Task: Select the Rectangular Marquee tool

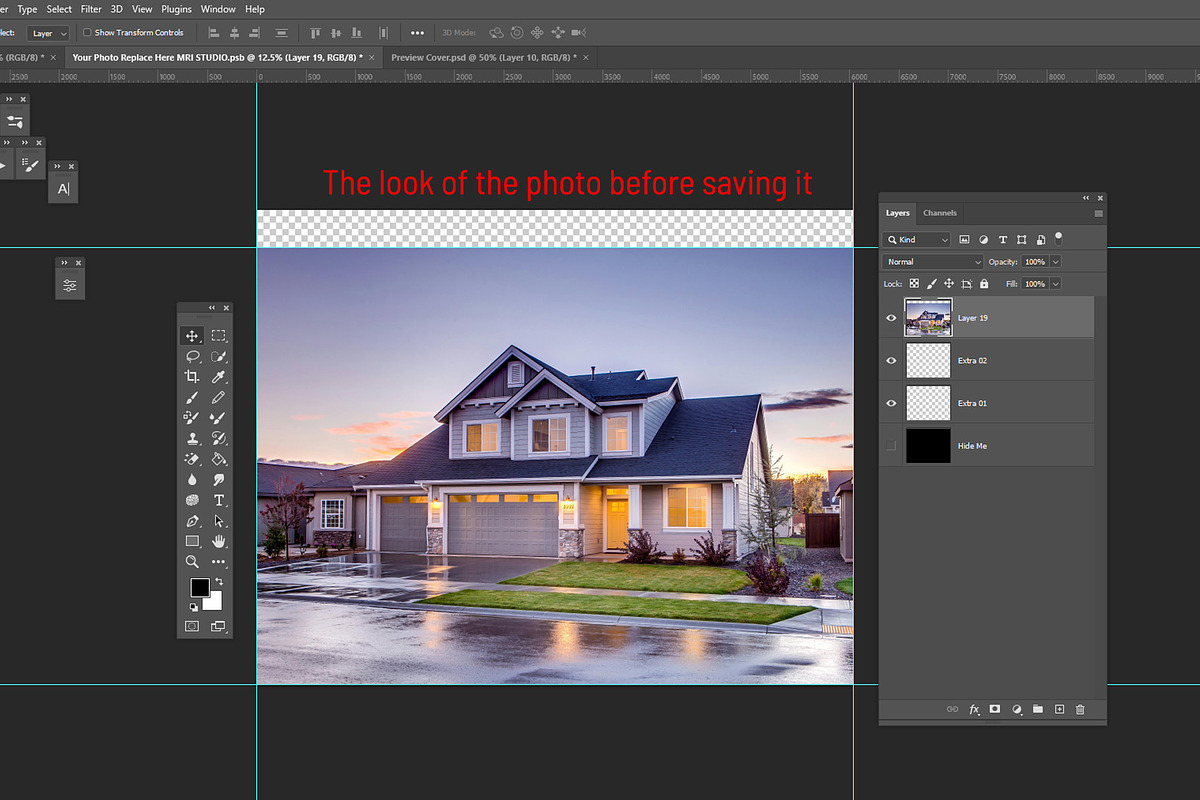Action: point(219,336)
